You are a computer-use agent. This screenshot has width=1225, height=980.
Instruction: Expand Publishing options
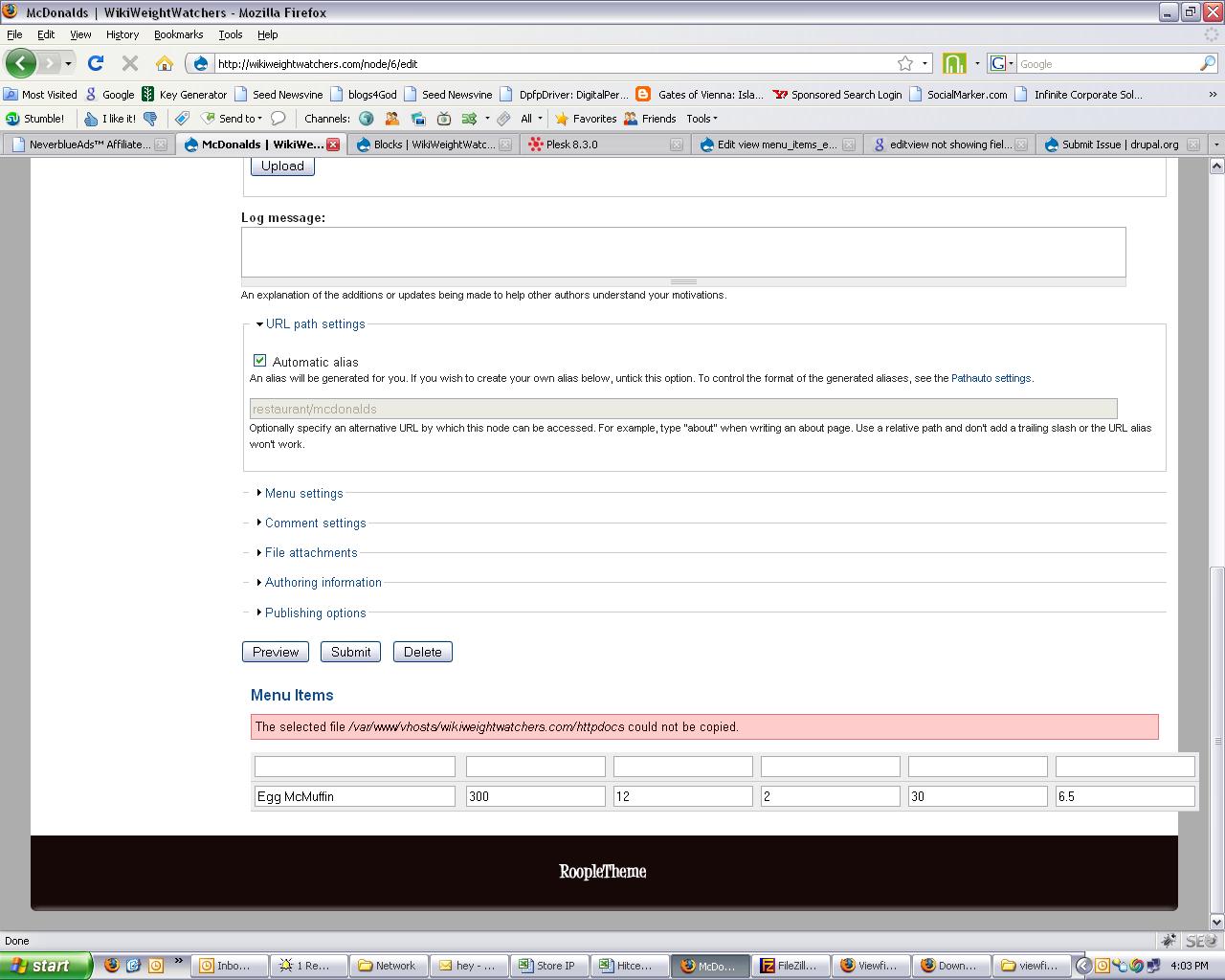click(315, 612)
